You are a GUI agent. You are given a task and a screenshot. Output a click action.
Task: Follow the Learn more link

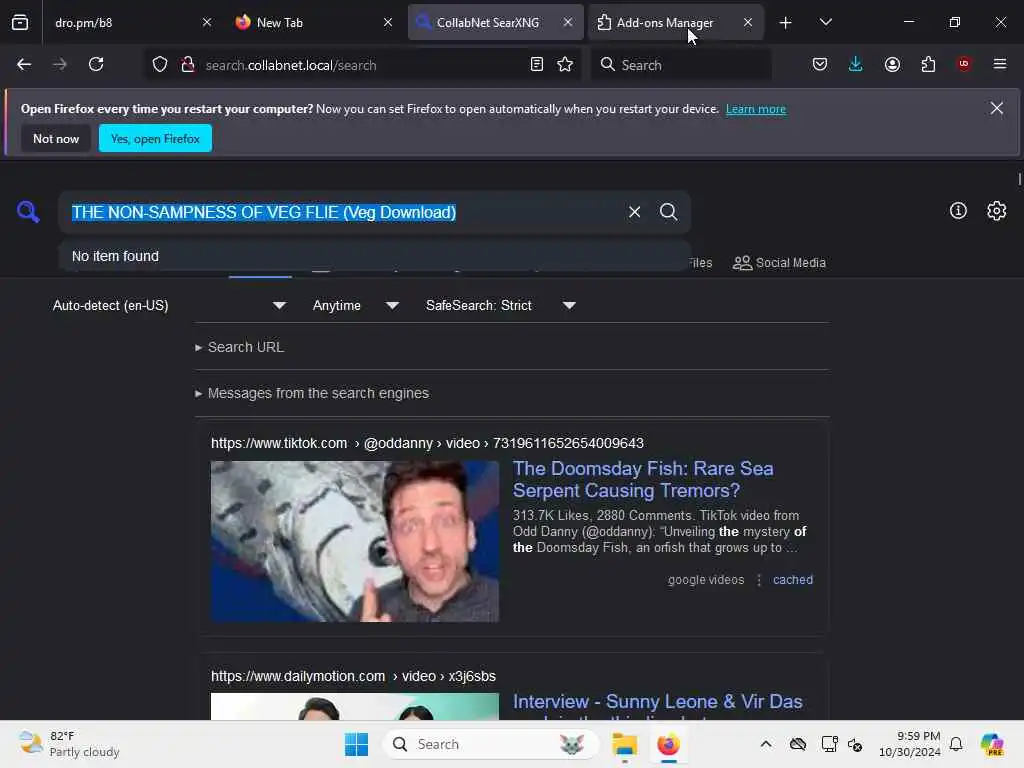point(756,109)
